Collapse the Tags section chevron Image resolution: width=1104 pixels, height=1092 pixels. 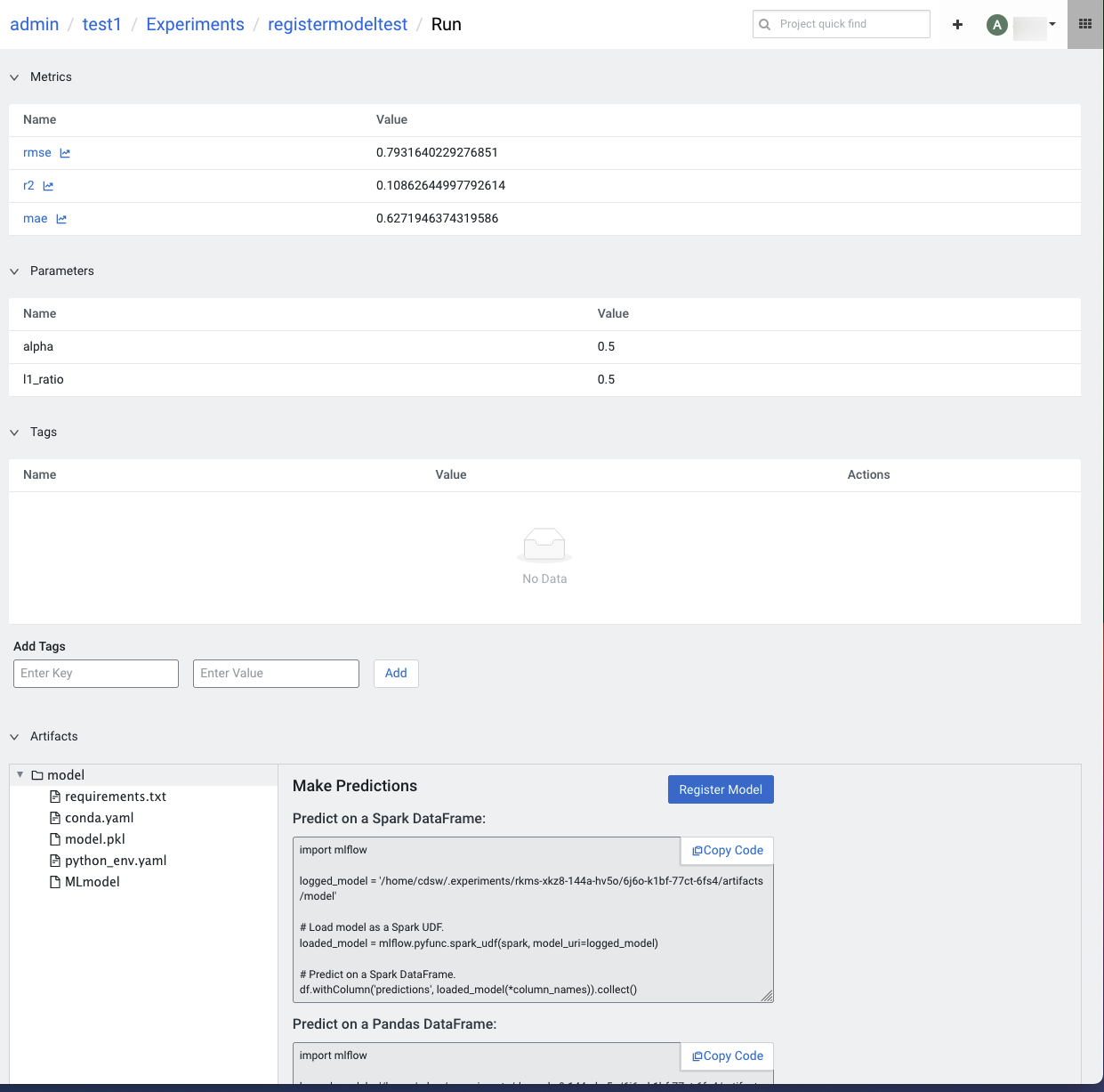(x=13, y=432)
